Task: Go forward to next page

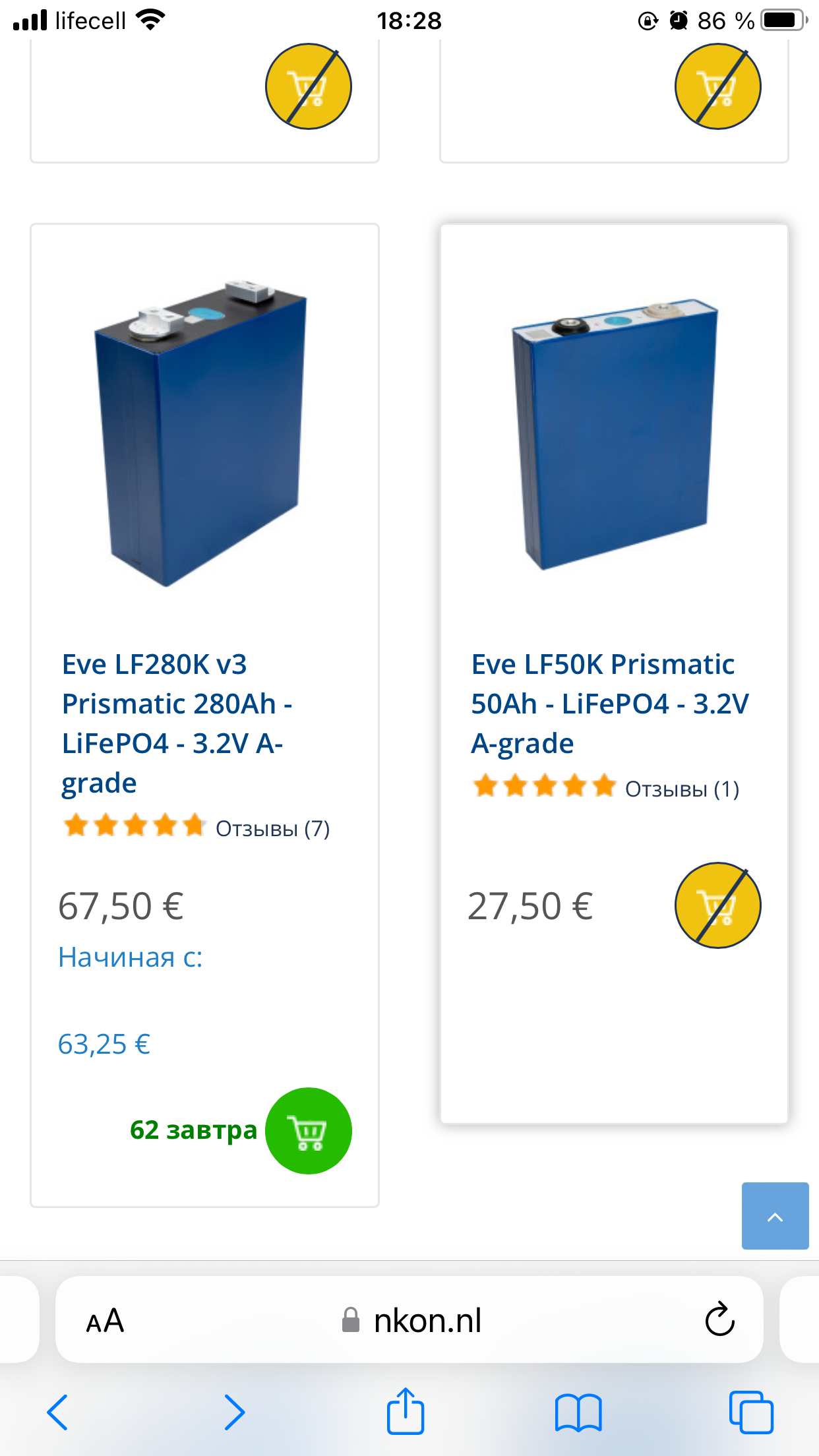Action: (234, 1412)
